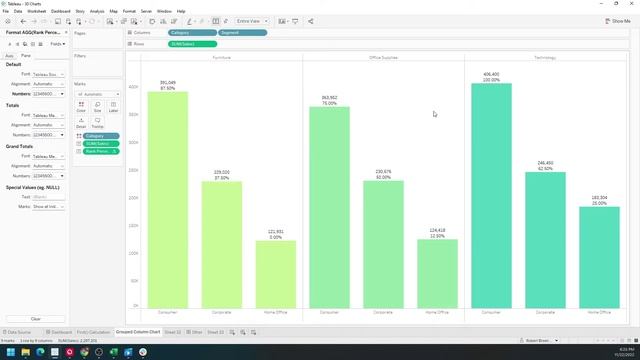The width and height of the screenshot is (640, 360).
Task: Click the Show Mark Labels toolbar icon
Action: [216, 21]
